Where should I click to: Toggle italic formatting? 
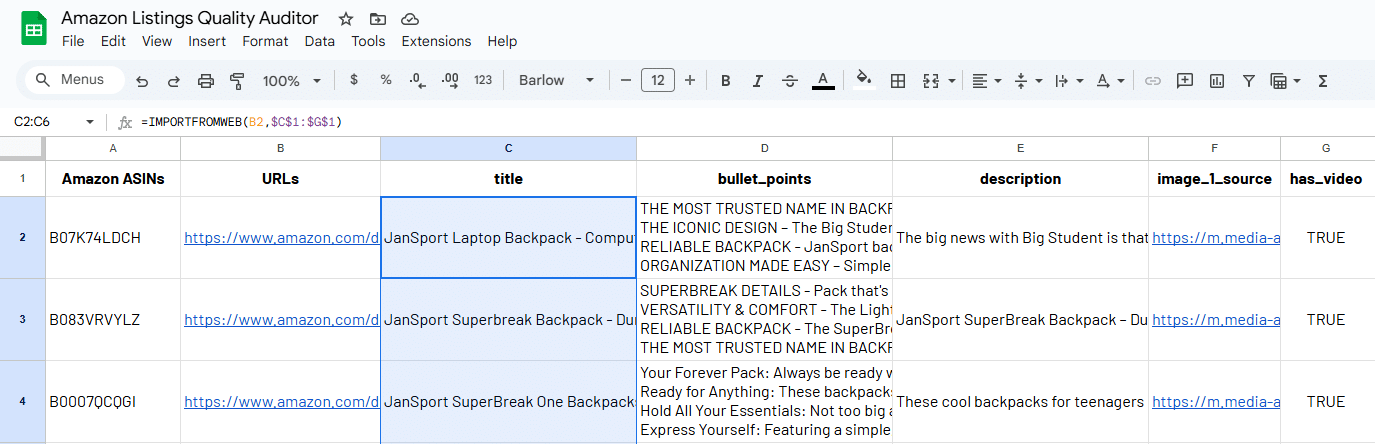(758, 81)
